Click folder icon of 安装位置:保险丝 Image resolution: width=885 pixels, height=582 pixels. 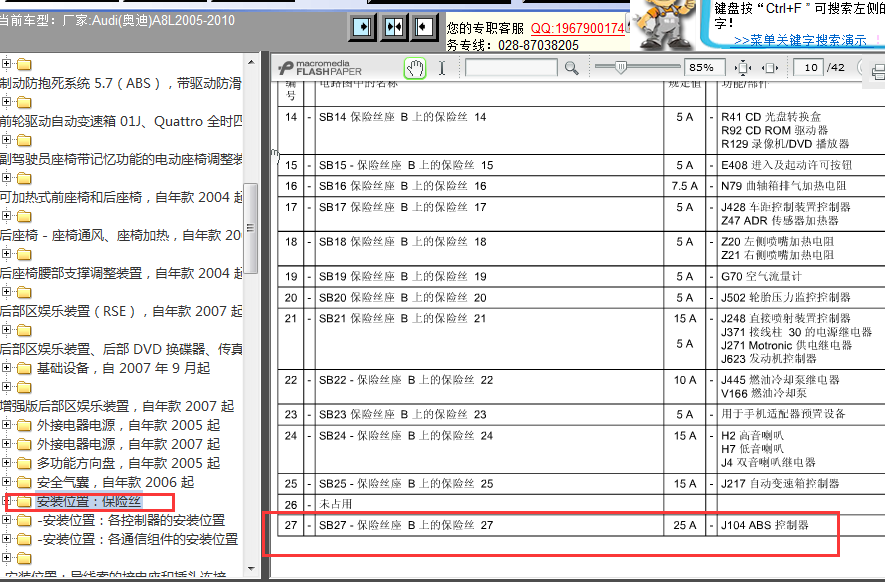point(24,501)
